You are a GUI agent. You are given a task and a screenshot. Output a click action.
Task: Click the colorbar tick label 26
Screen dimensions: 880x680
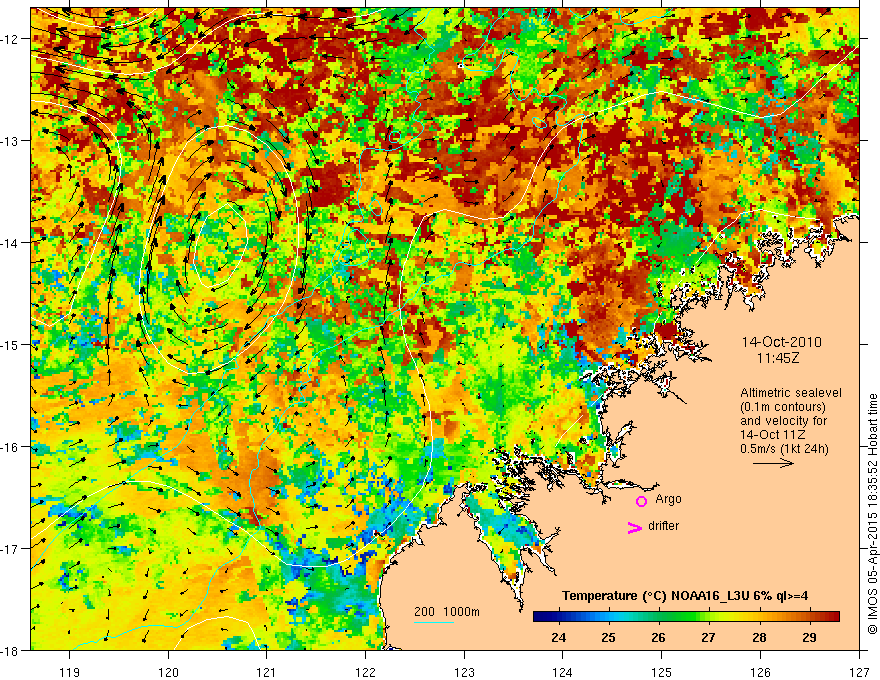click(x=658, y=637)
